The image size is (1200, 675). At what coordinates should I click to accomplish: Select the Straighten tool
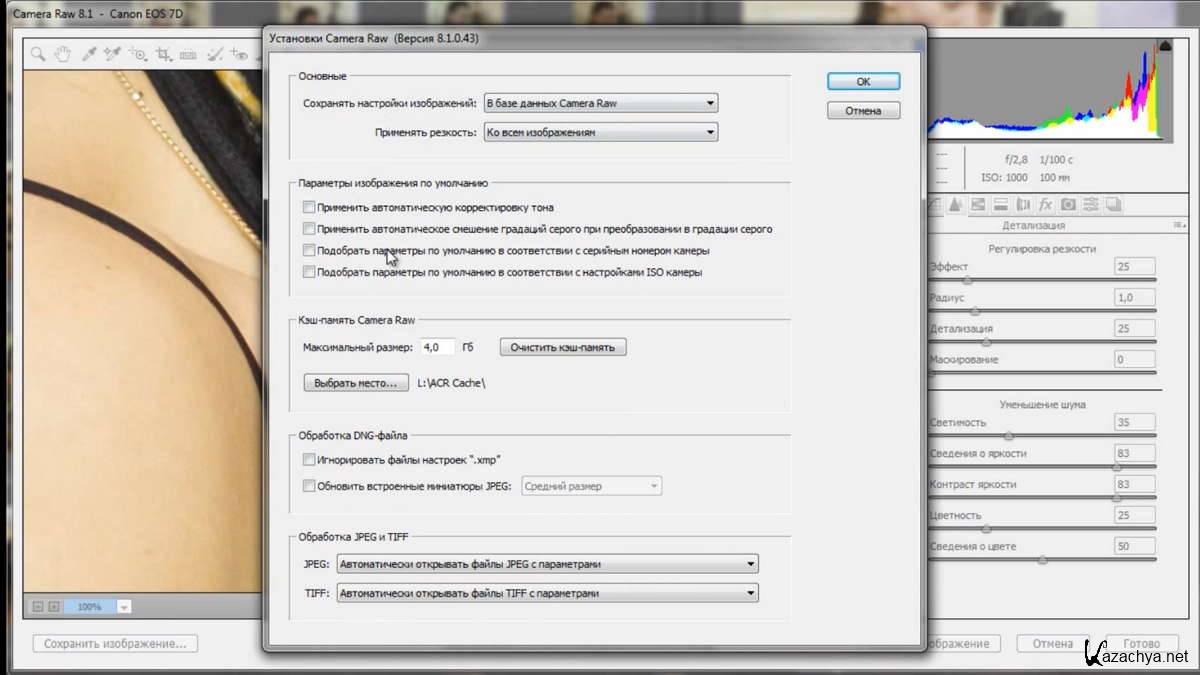pyautogui.click(x=188, y=55)
